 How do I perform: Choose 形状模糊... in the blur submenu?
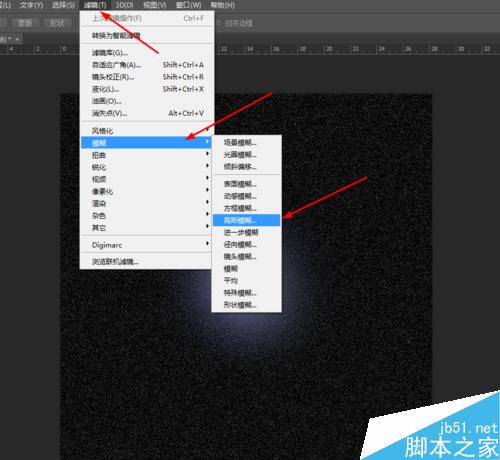[247, 305]
